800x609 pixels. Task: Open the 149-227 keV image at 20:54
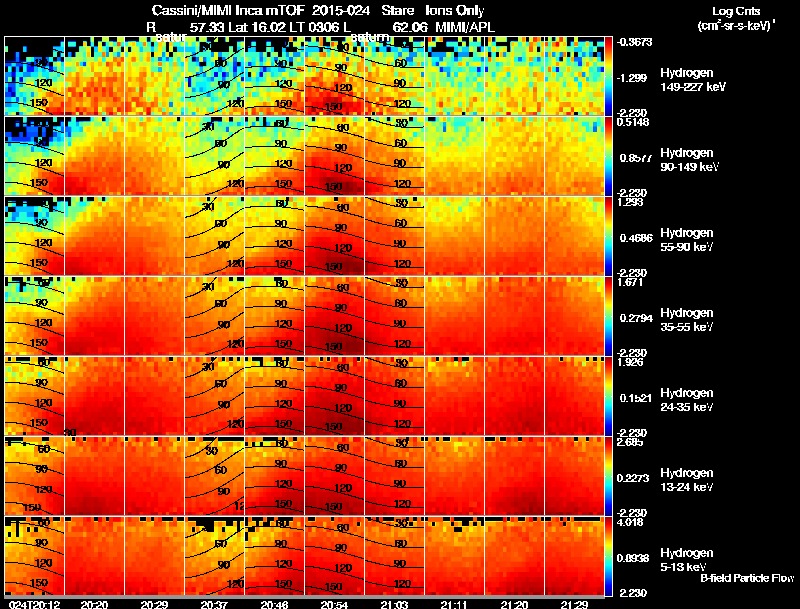click(x=335, y=76)
